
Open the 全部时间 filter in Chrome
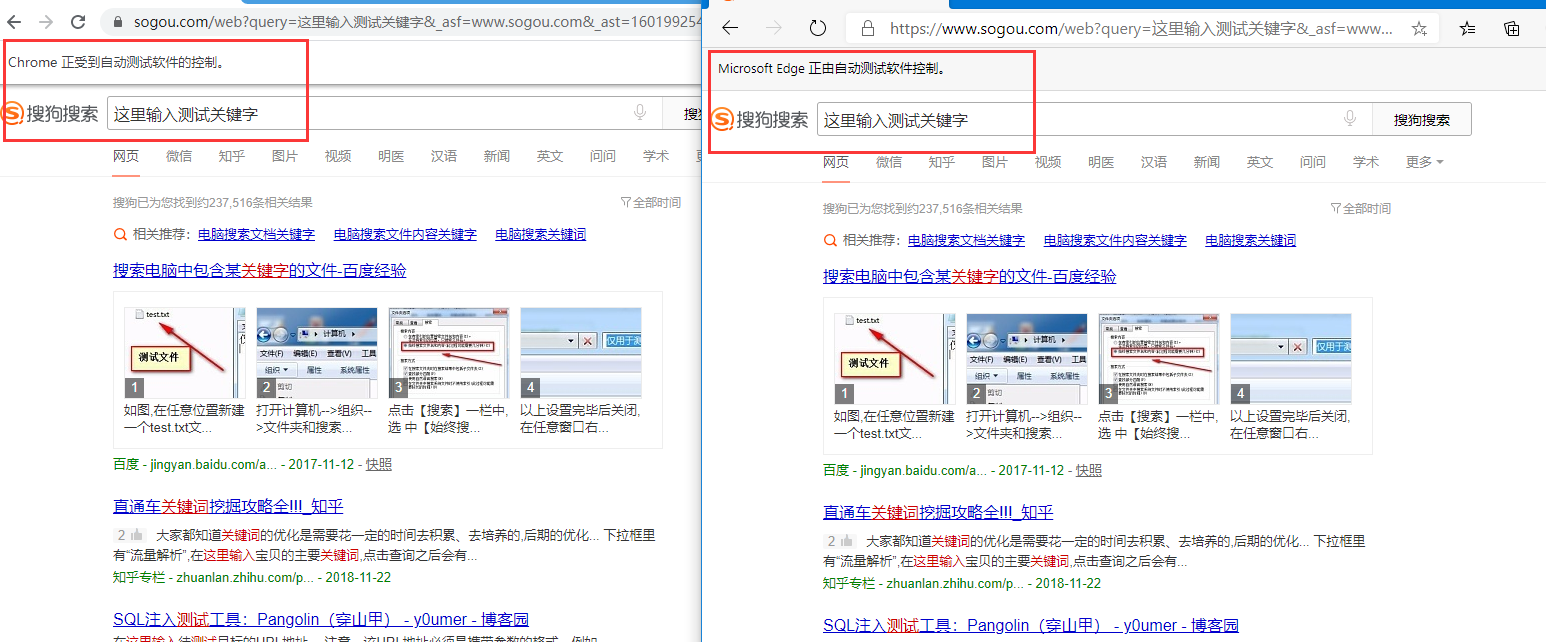pos(651,202)
